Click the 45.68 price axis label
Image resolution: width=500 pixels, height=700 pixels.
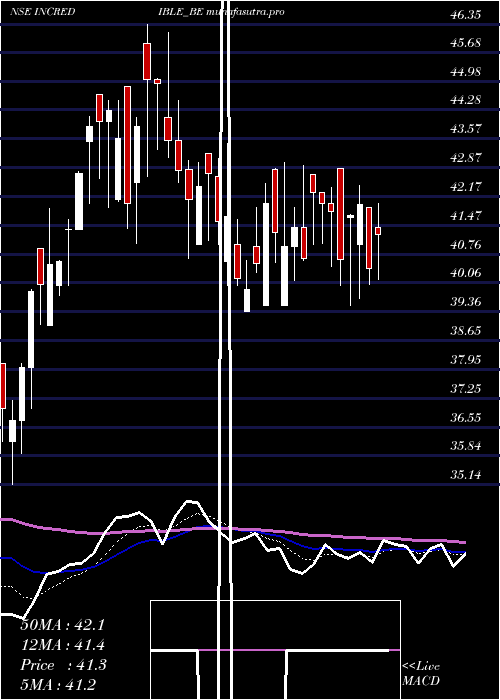tap(466, 43)
